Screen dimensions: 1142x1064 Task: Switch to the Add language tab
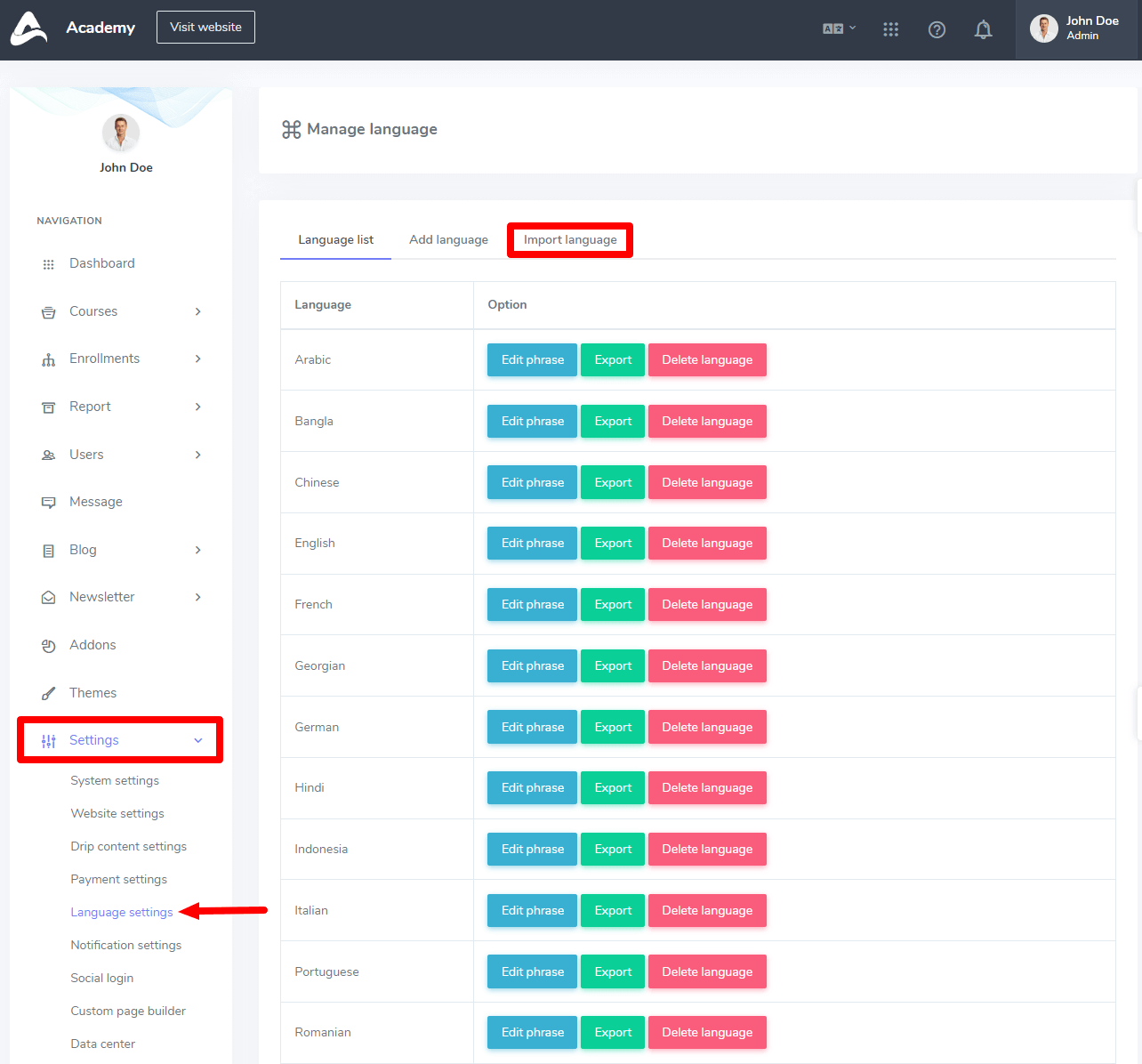click(448, 240)
